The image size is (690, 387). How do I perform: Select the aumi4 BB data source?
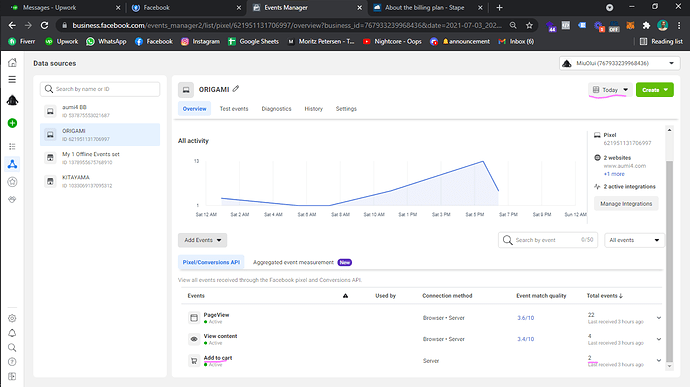pos(100,111)
